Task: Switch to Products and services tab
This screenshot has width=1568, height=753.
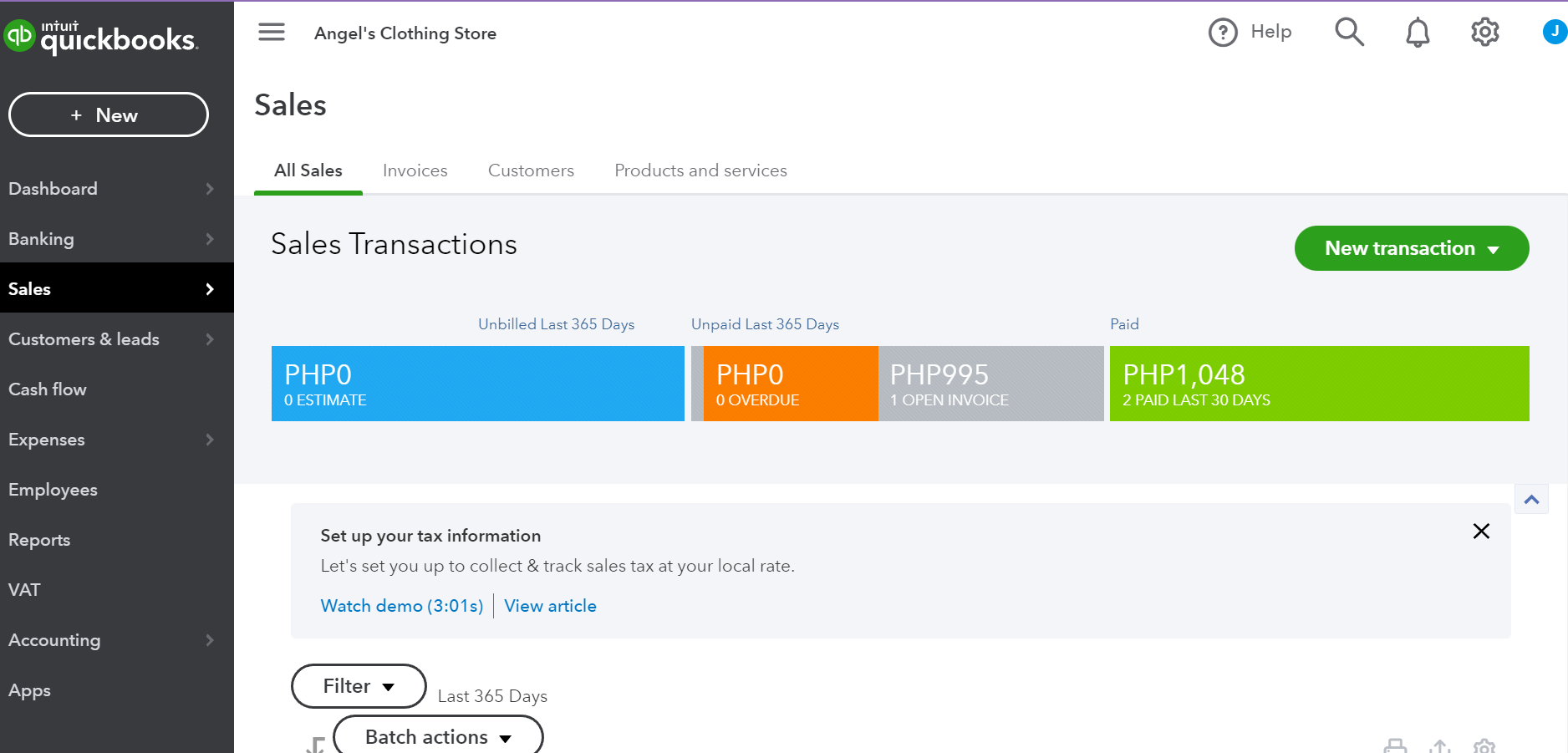Action: pyautogui.click(x=700, y=170)
